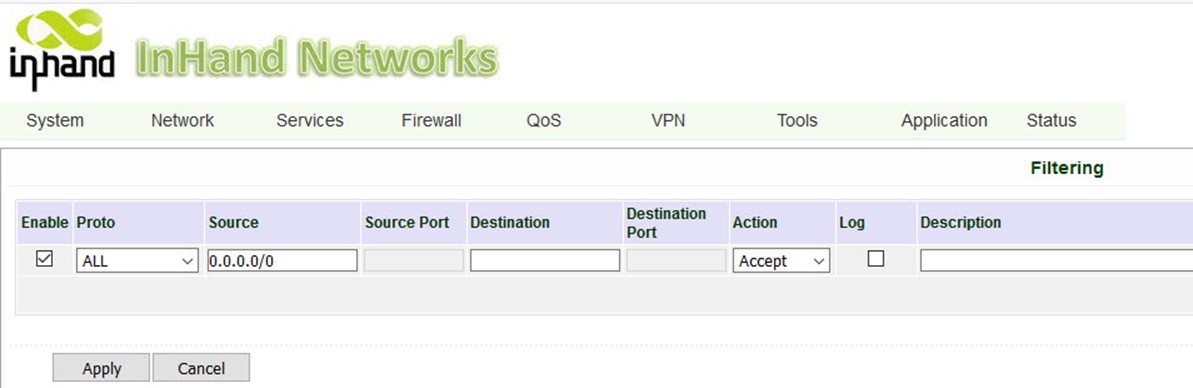Click the empty Destination input field
Screen dimensions: 1193x388
pyautogui.click(x=545, y=261)
